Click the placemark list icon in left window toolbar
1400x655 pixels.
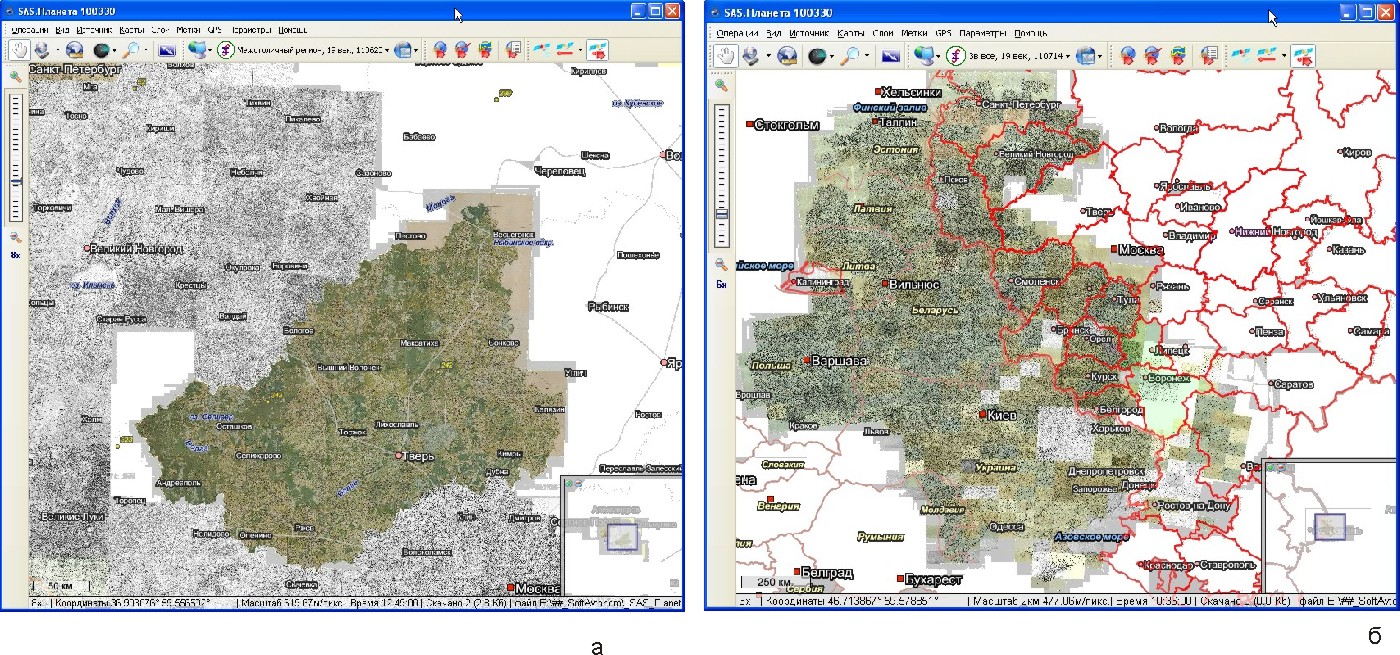pos(514,49)
